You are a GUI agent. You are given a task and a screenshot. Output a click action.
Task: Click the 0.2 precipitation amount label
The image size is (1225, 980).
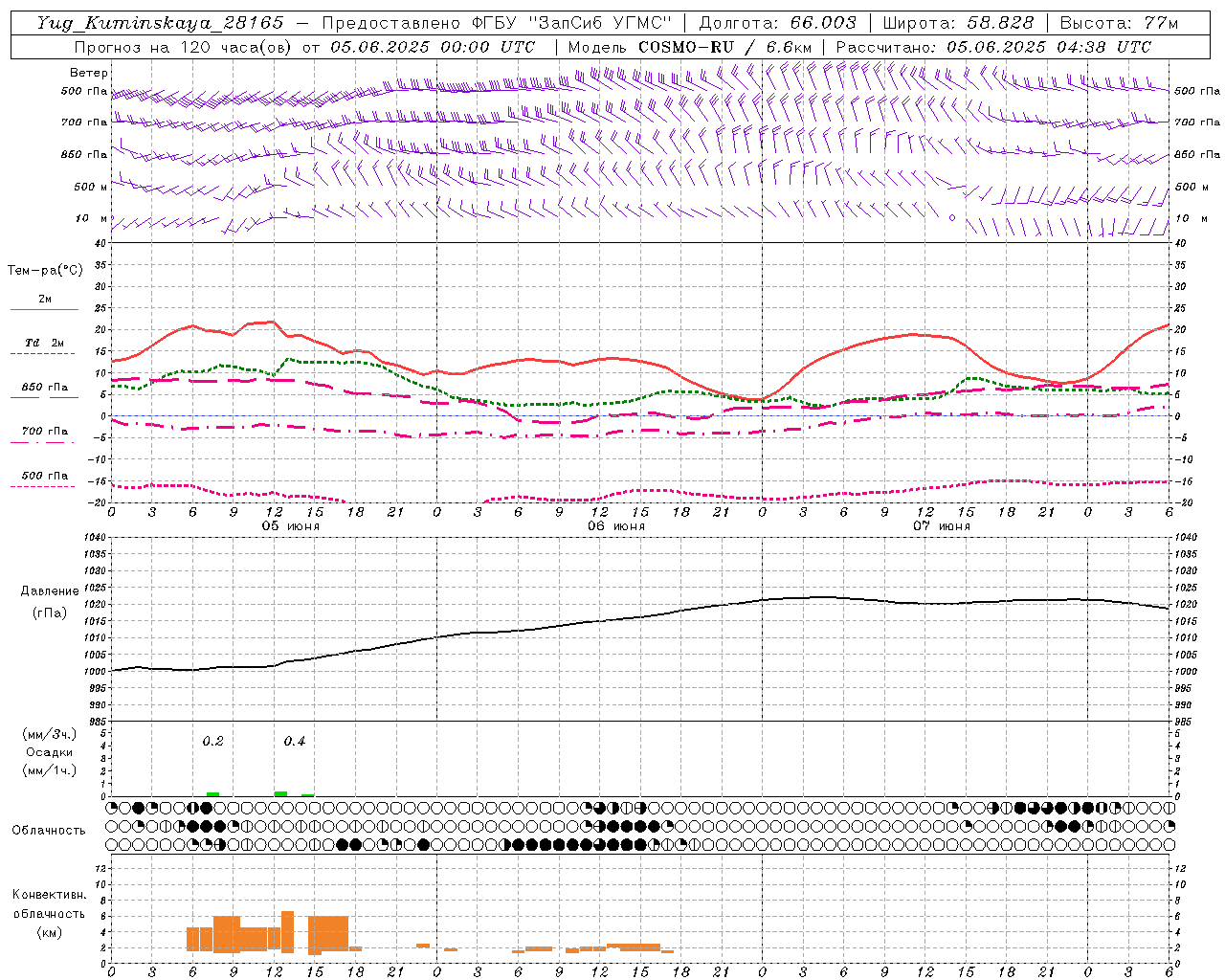[x=212, y=742]
